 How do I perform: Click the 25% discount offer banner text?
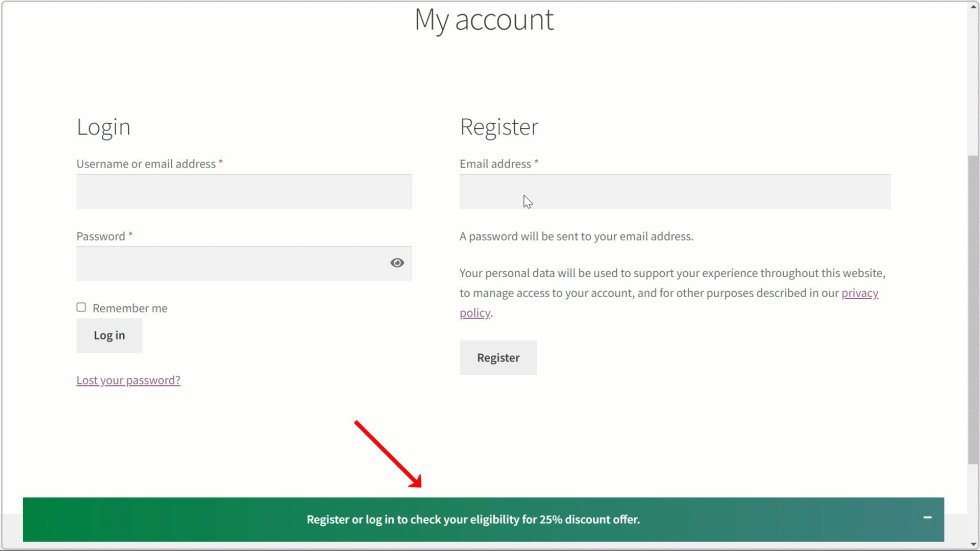coord(473,520)
